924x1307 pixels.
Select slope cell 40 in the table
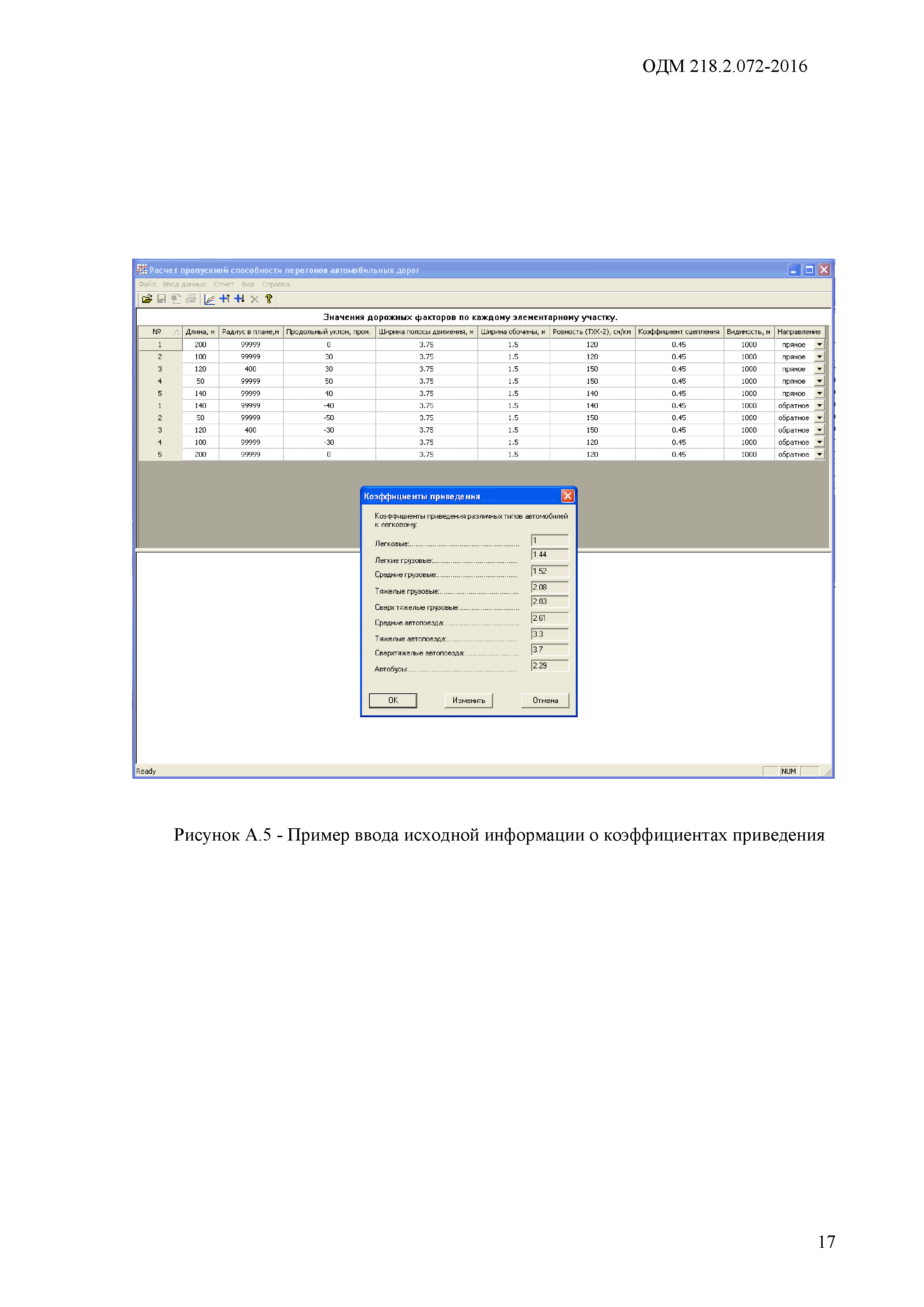pos(329,393)
